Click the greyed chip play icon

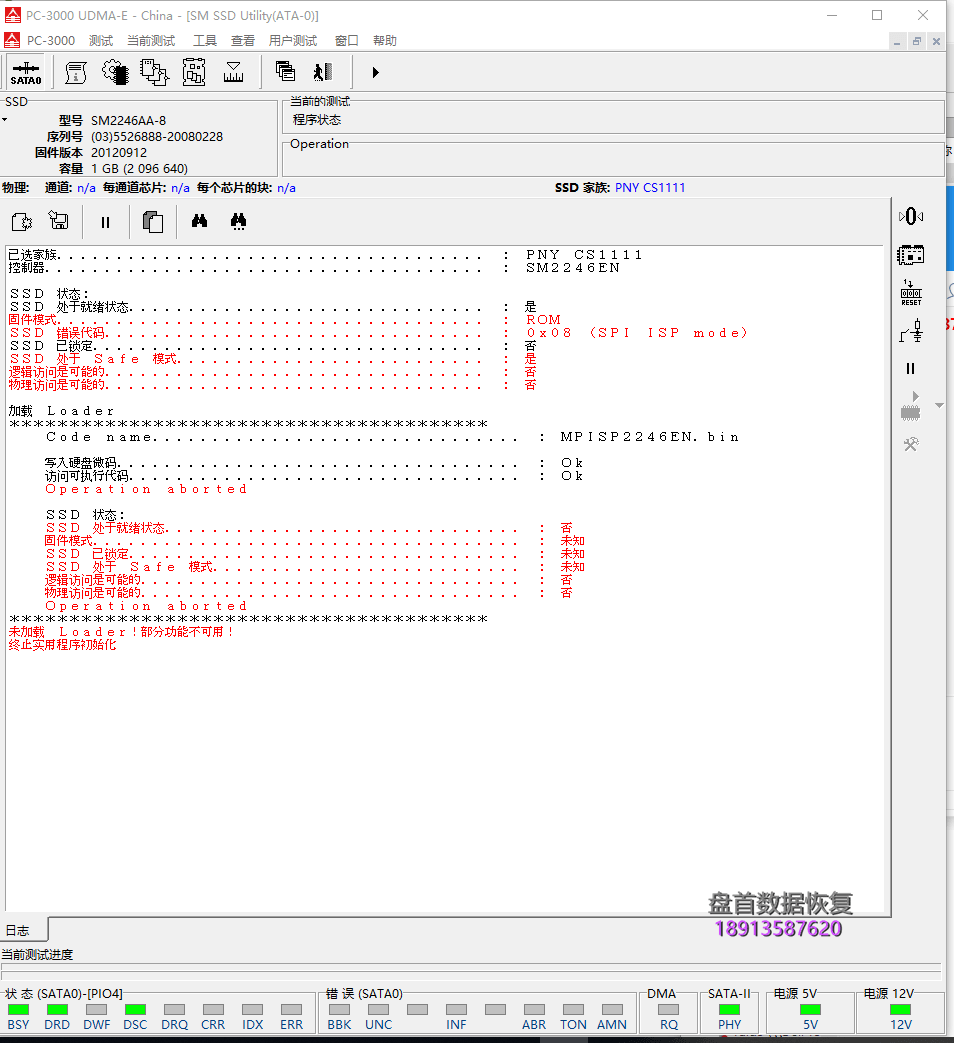911,406
